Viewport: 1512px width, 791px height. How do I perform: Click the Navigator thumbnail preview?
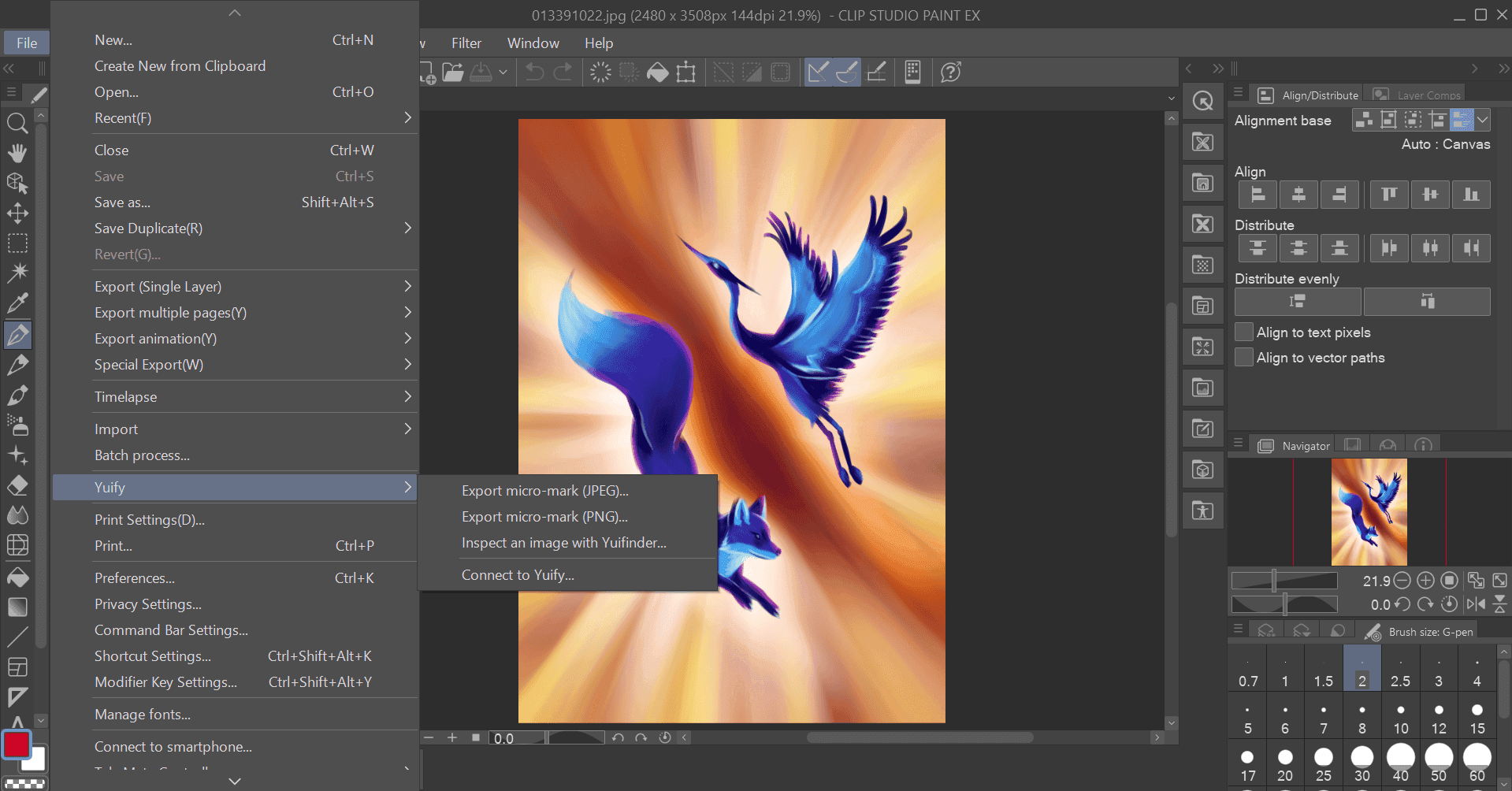(1369, 512)
